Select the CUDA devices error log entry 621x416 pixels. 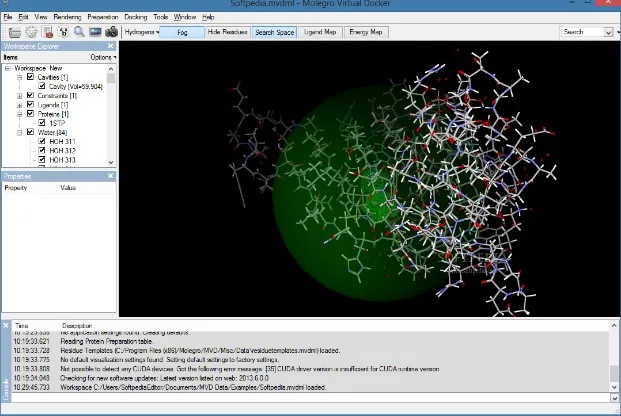click(310, 369)
